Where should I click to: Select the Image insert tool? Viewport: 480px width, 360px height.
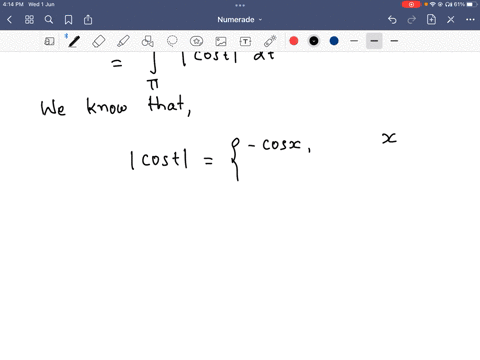(221, 41)
